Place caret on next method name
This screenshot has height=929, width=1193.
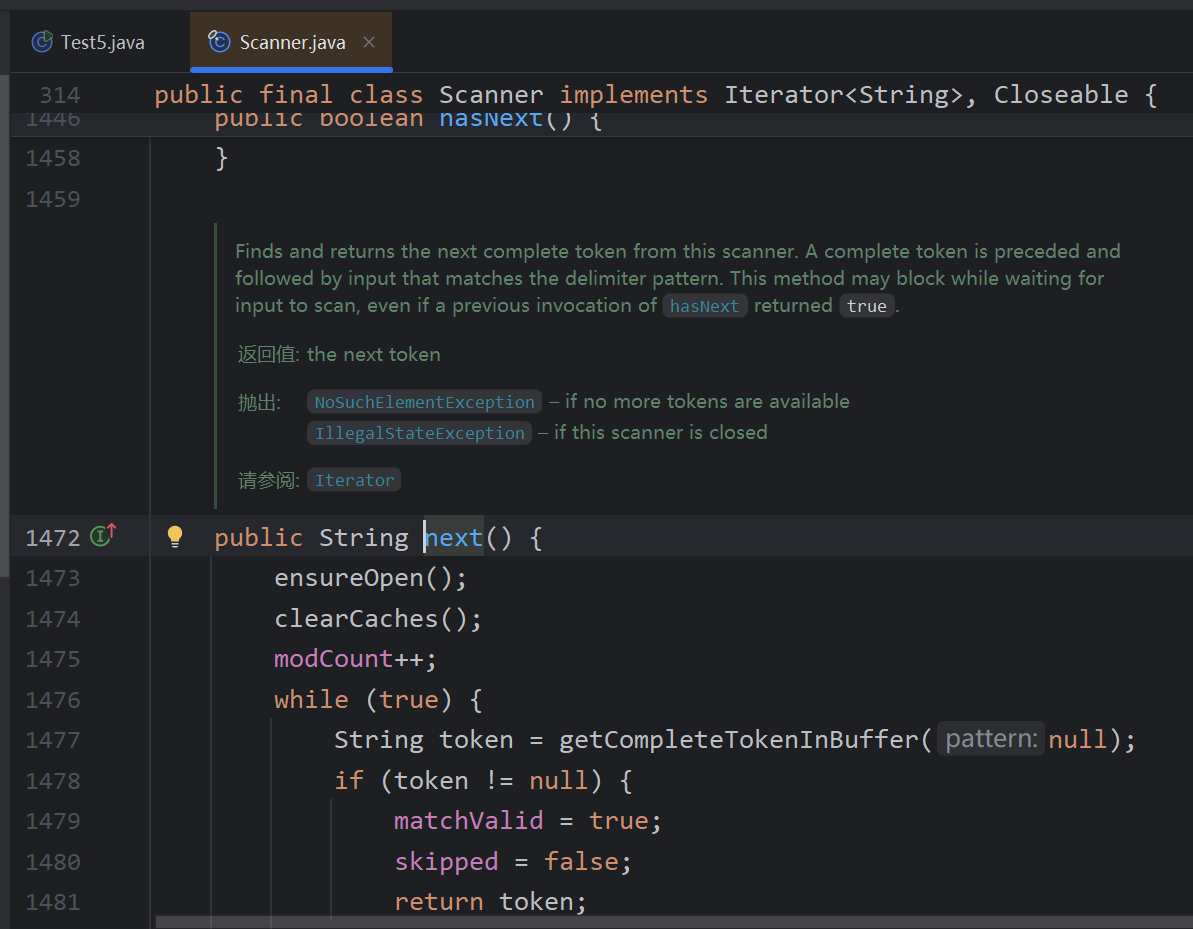click(x=453, y=538)
